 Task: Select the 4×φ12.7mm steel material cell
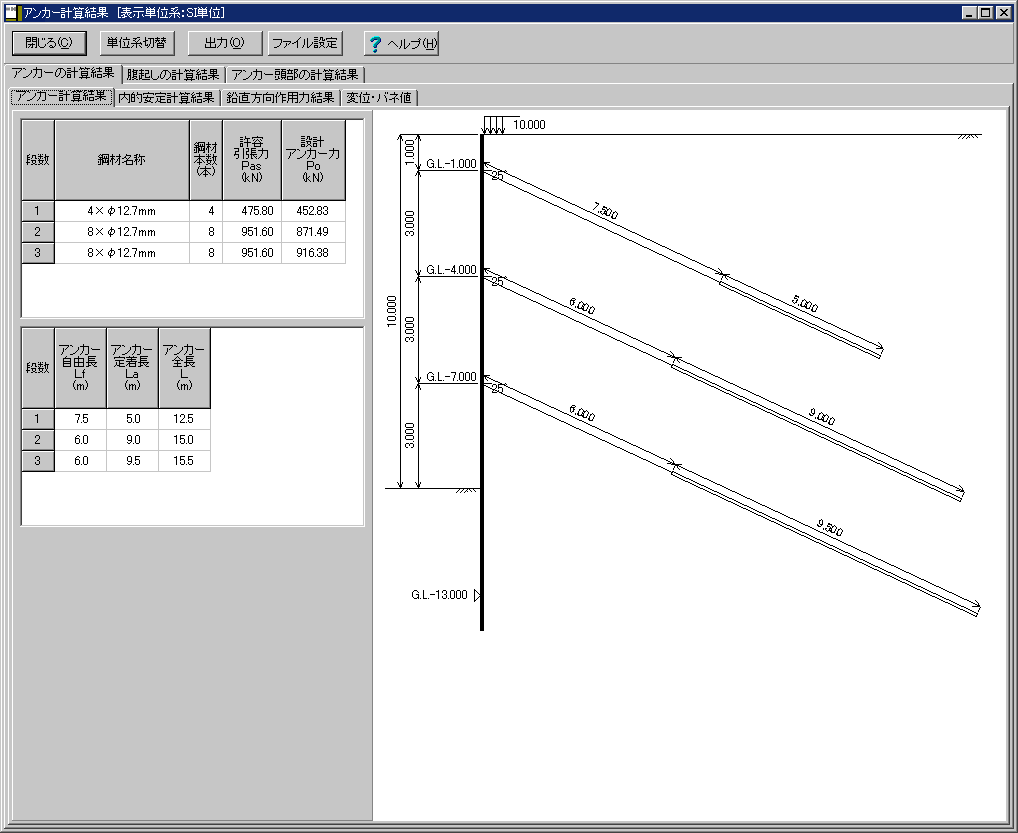coord(121,211)
